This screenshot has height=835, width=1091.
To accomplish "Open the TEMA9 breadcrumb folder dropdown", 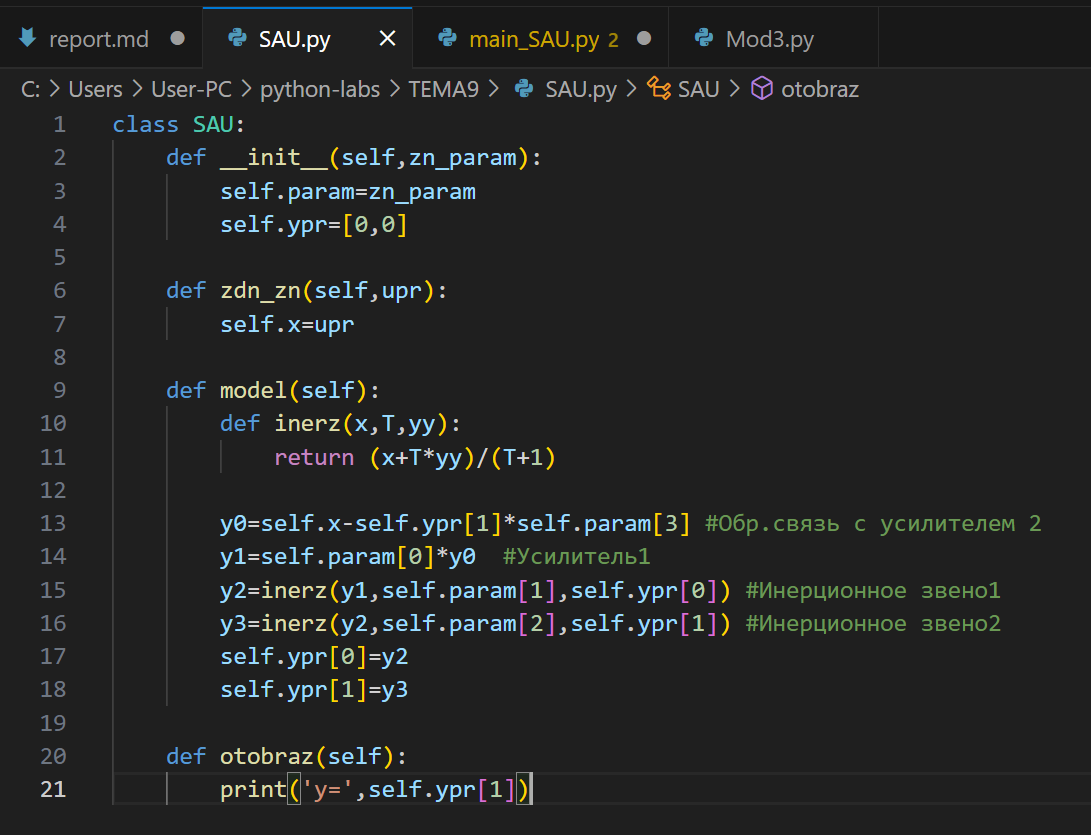I will coord(443,89).
